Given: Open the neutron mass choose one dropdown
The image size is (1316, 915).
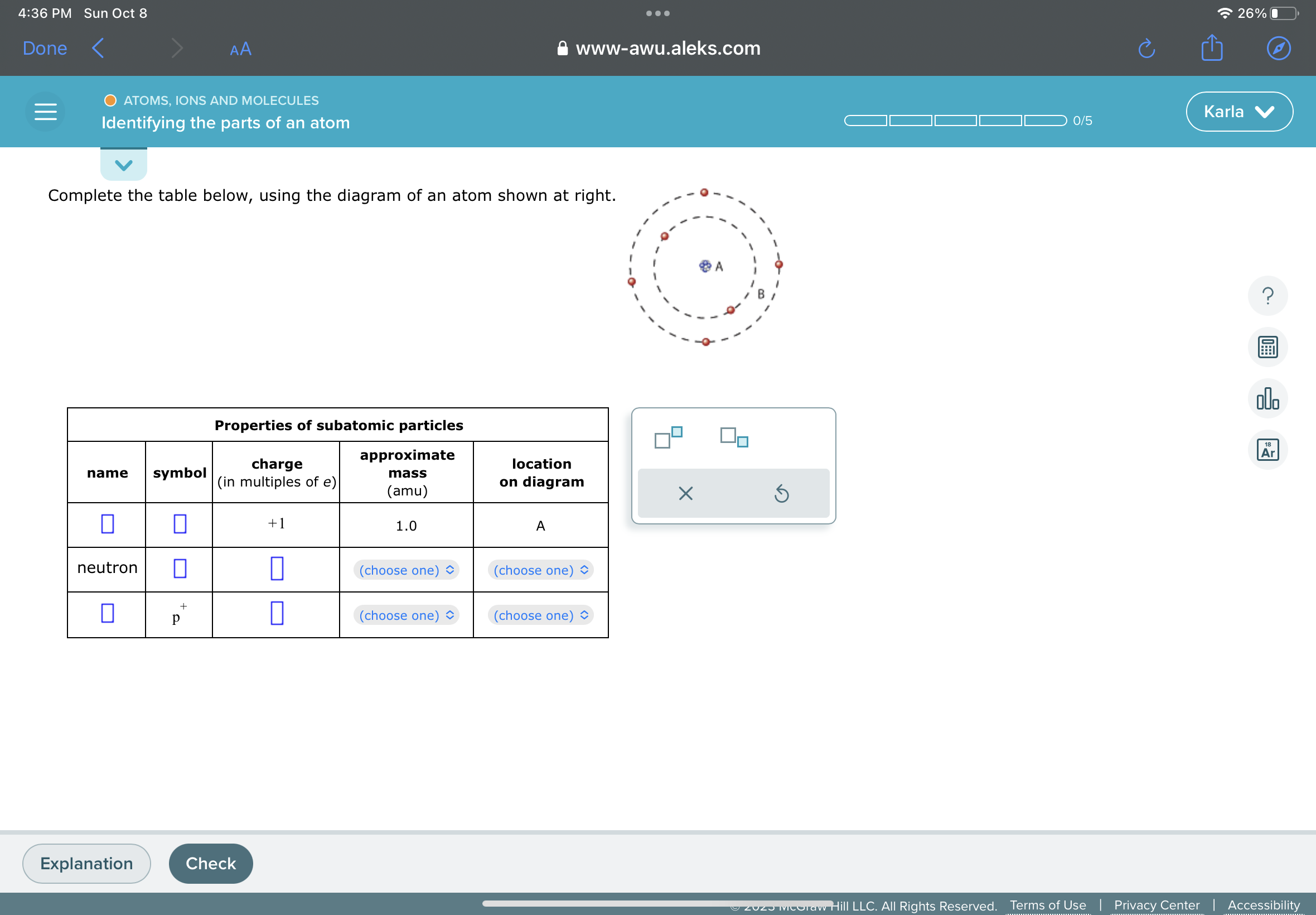Looking at the screenshot, I should (x=405, y=570).
